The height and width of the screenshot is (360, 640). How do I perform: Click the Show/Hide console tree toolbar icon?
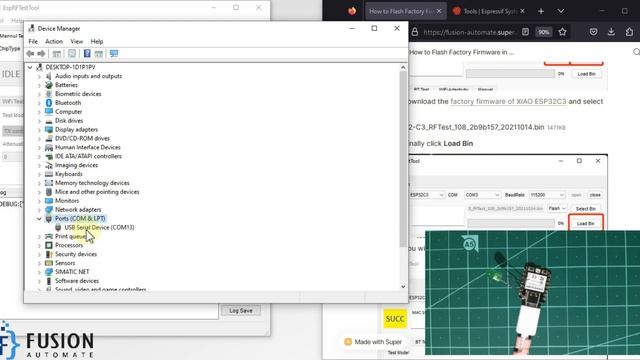tap(57, 53)
